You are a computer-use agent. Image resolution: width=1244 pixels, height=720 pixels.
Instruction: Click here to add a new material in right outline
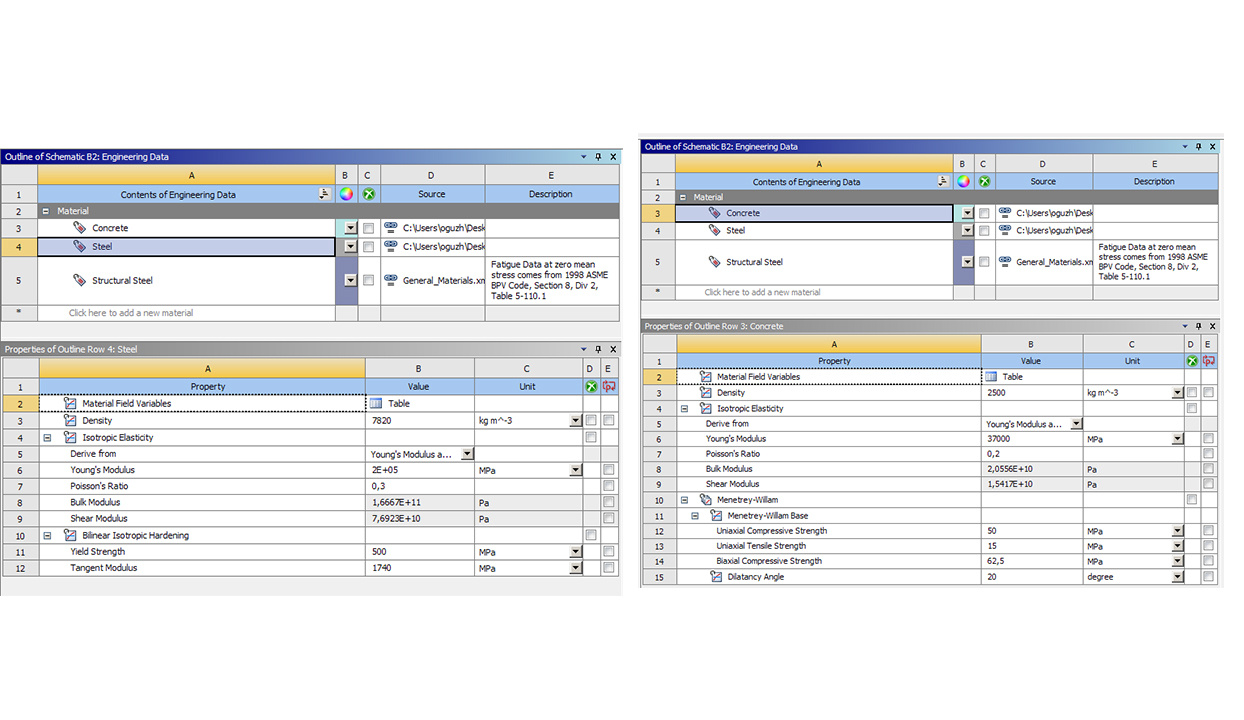point(762,292)
